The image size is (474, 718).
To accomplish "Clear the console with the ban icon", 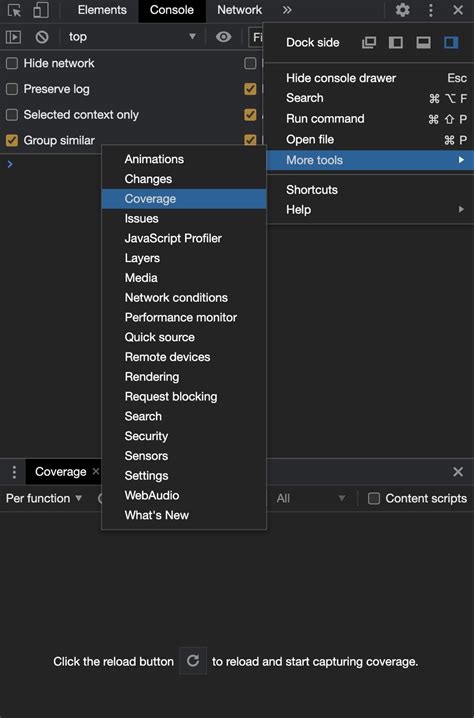I will pyautogui.click(x=42, y=37).
